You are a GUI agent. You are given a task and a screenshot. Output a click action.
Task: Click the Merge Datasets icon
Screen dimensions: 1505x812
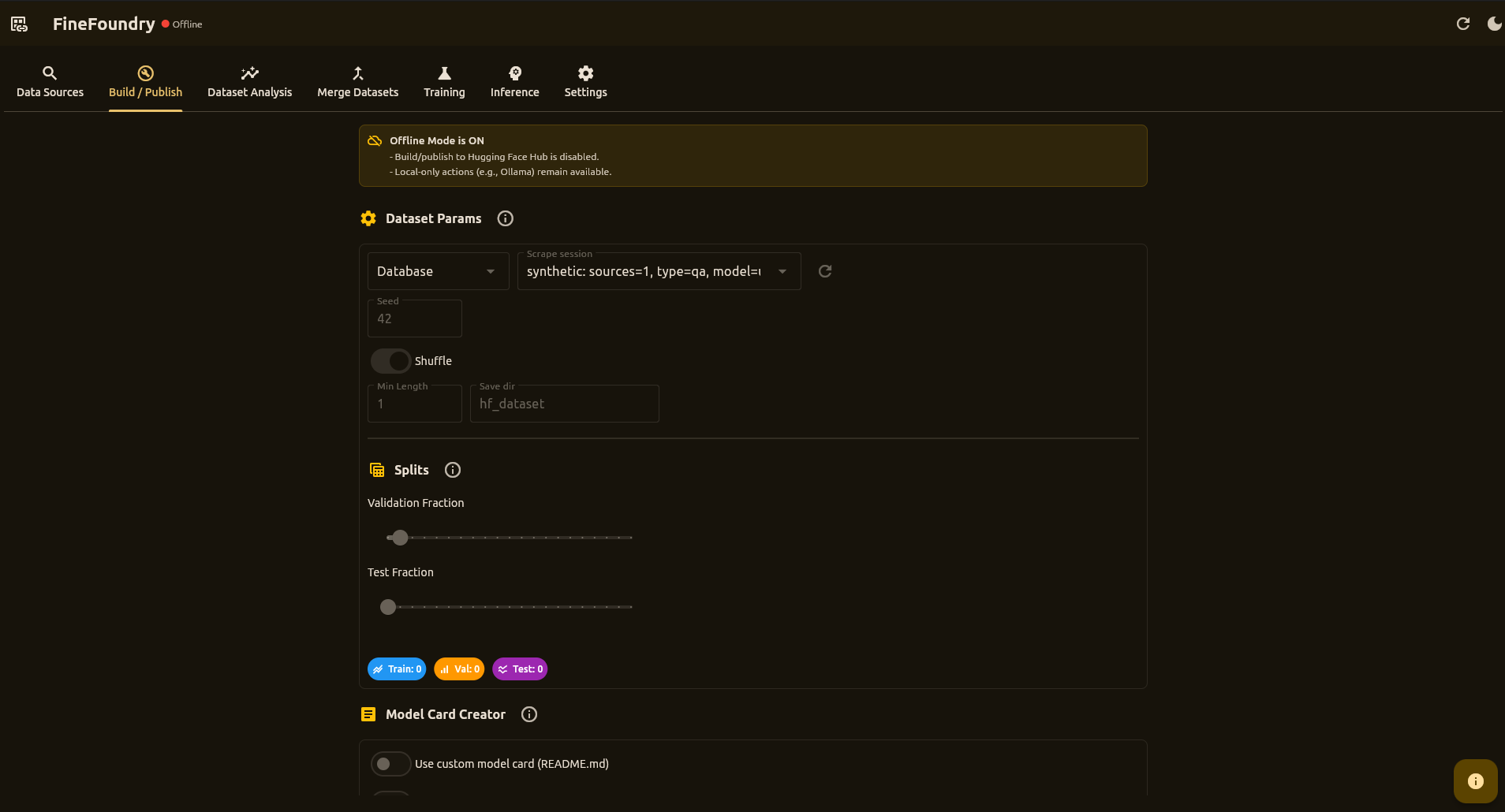point(357,72)
